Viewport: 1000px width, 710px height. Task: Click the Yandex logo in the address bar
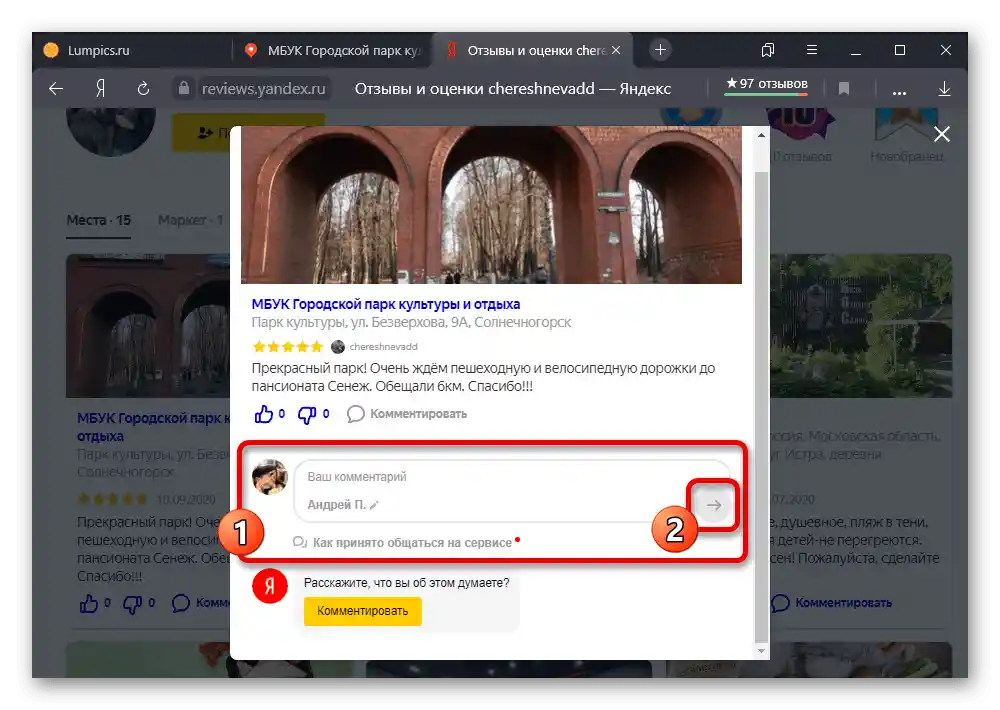click(97, 88)
